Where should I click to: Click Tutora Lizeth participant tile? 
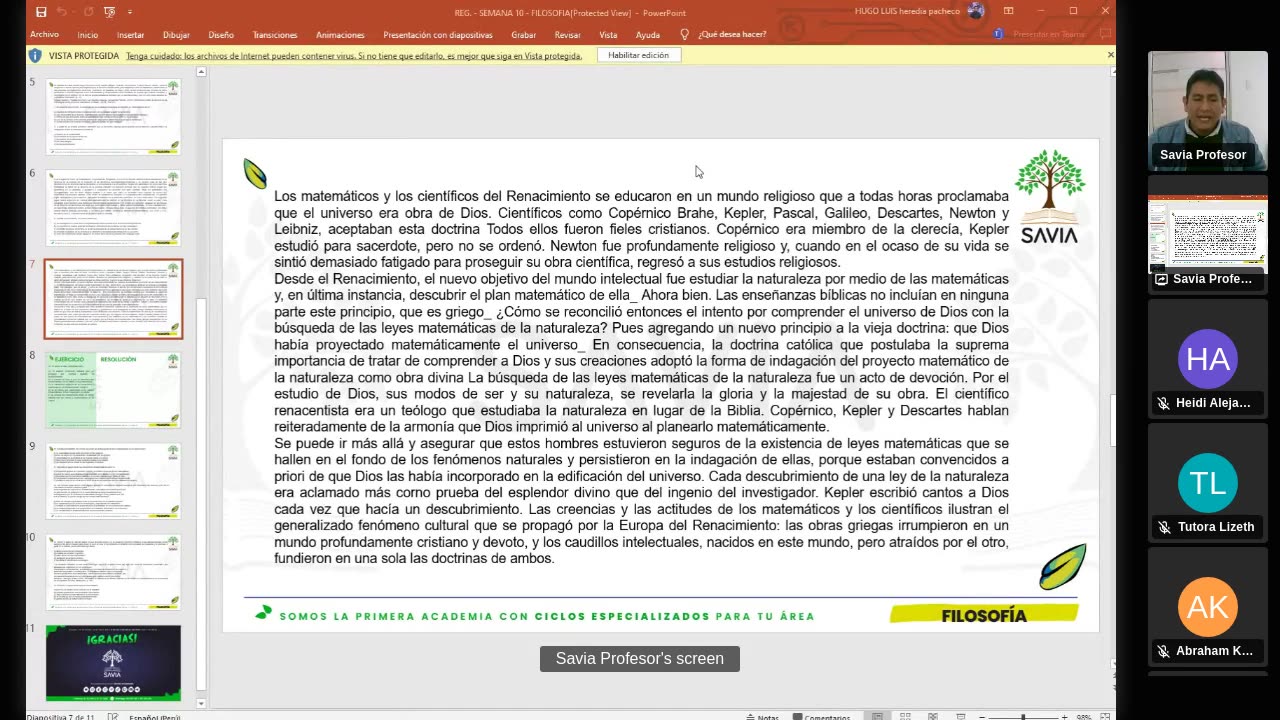(1208, 484)
